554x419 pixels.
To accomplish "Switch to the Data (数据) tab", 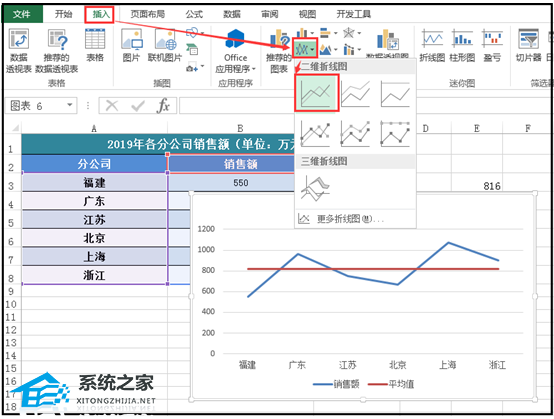I will click(232, 14).
